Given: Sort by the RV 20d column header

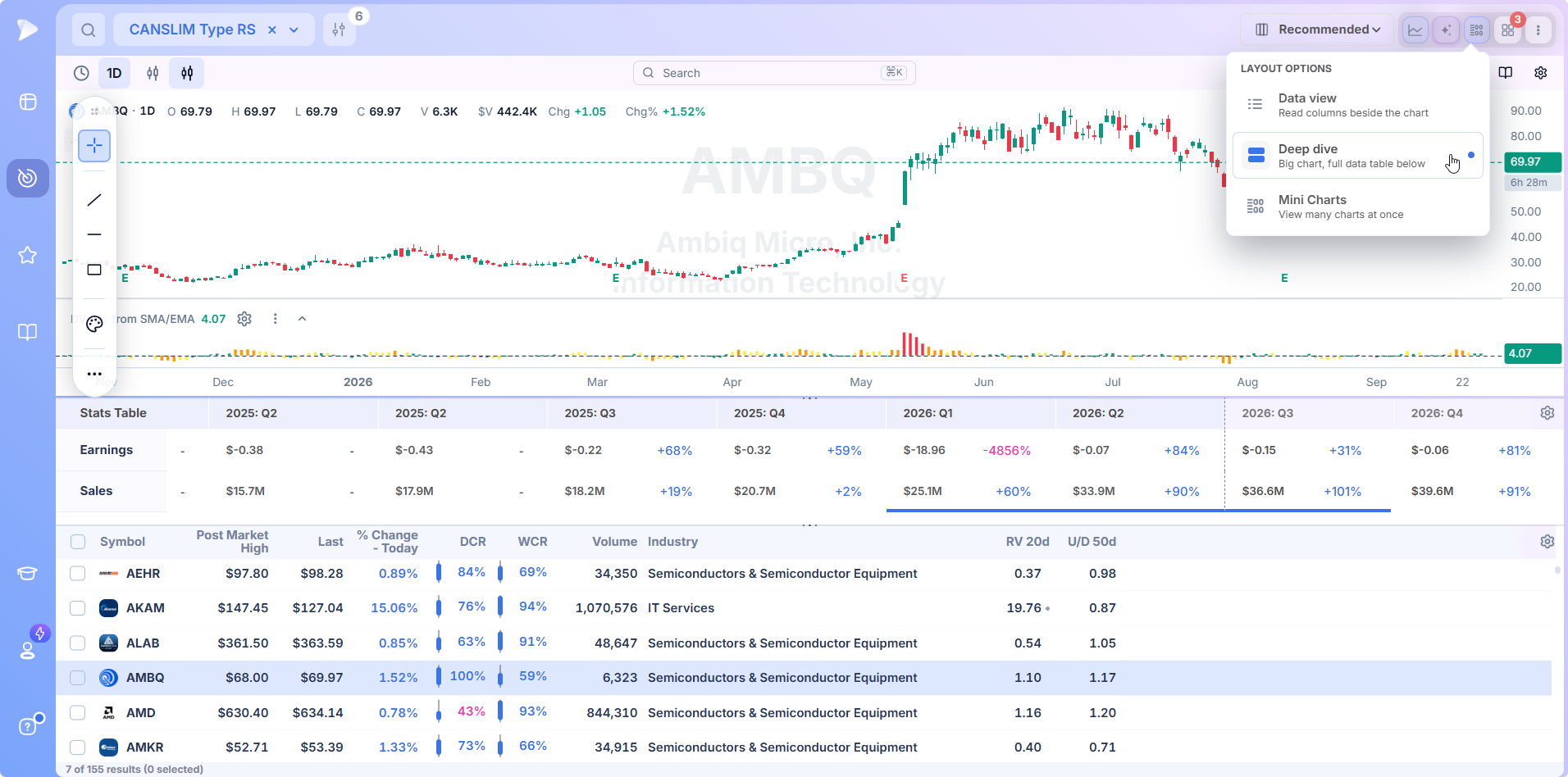Looking at the screenshot, I should pyautogui.click(x=1028, y=542).
